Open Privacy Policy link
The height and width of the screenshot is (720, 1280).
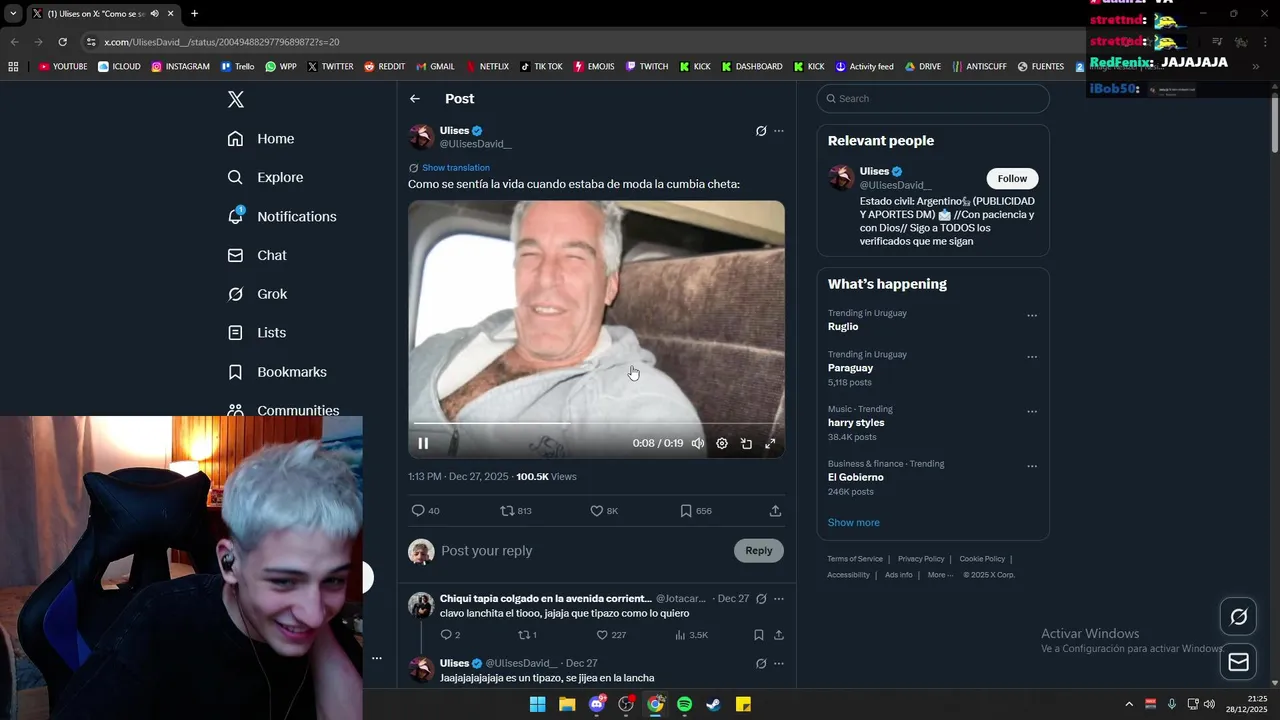pos(921,559)
